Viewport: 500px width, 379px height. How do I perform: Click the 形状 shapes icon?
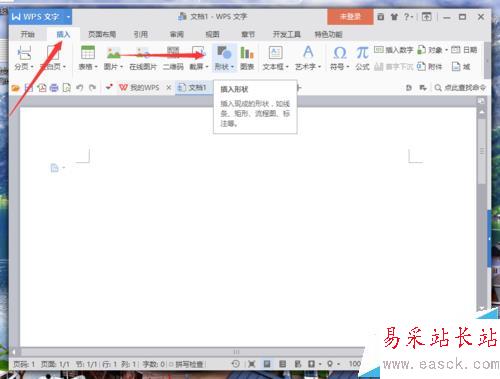(224, 53)
